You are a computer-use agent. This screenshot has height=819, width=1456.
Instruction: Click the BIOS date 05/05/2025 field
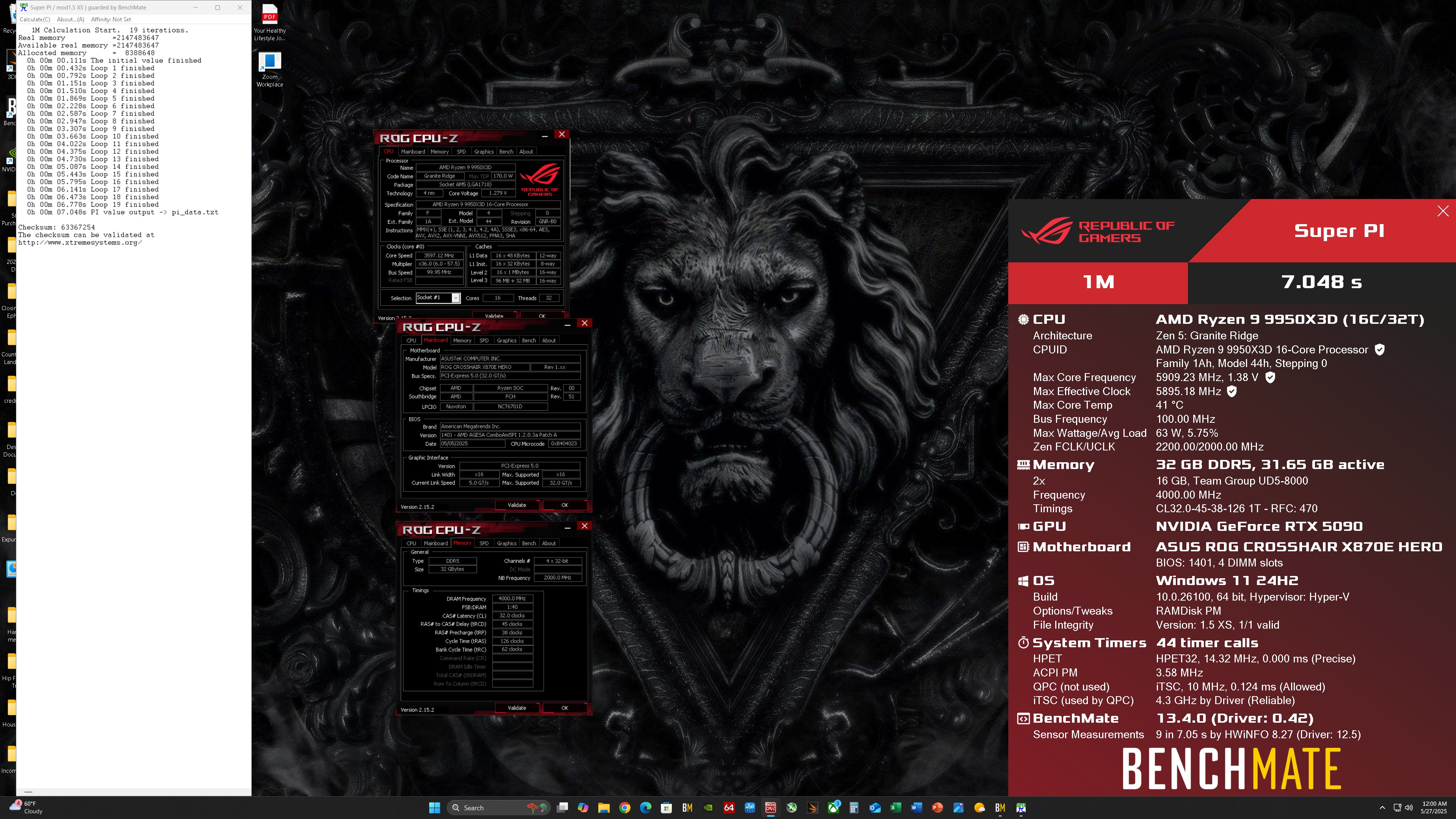point(472,444)
